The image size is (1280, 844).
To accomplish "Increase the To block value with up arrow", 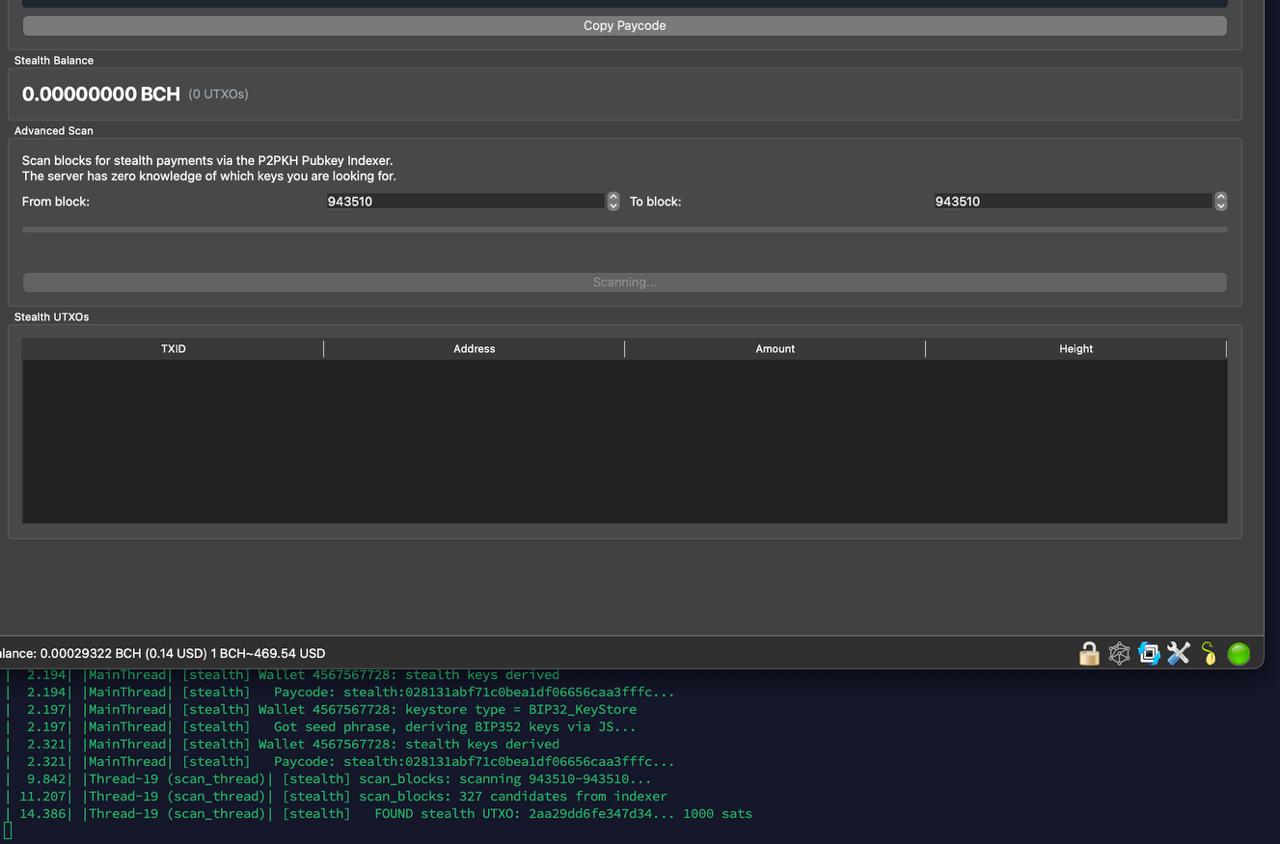I will point(1220,197).
